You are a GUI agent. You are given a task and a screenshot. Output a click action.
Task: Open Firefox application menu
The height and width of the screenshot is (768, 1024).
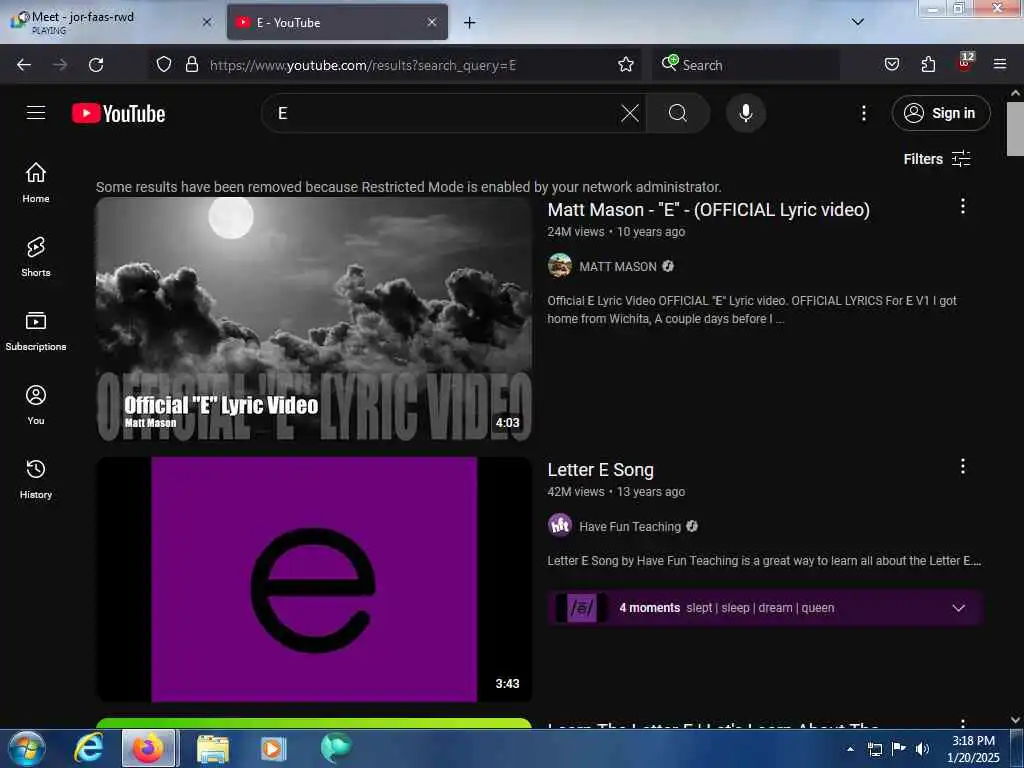pos(1000,64)
